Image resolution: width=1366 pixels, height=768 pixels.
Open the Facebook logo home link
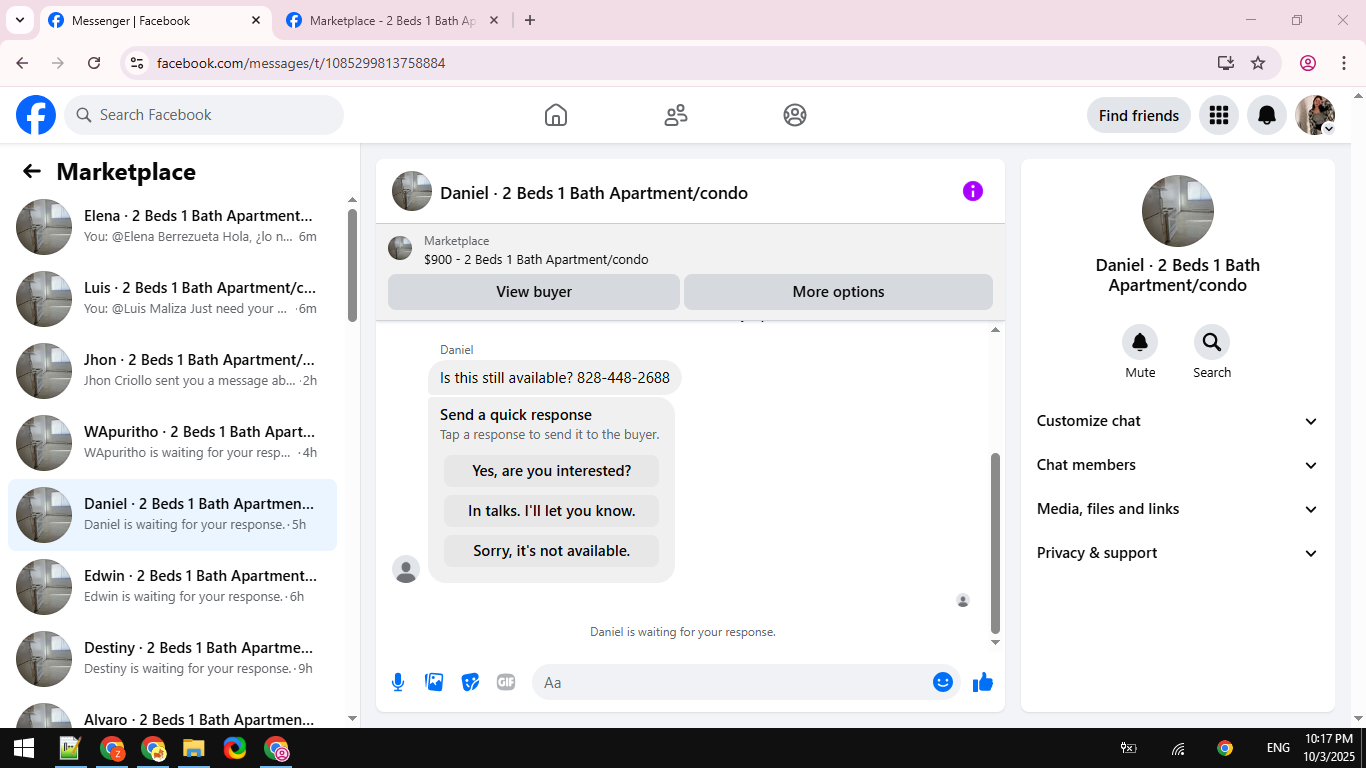(x=36, y=115)
